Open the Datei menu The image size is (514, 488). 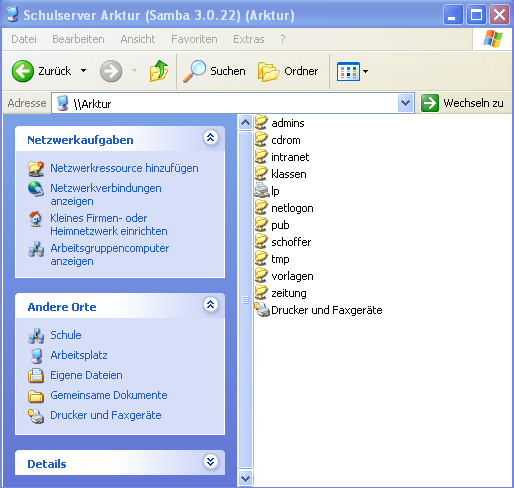click(24, 39)
